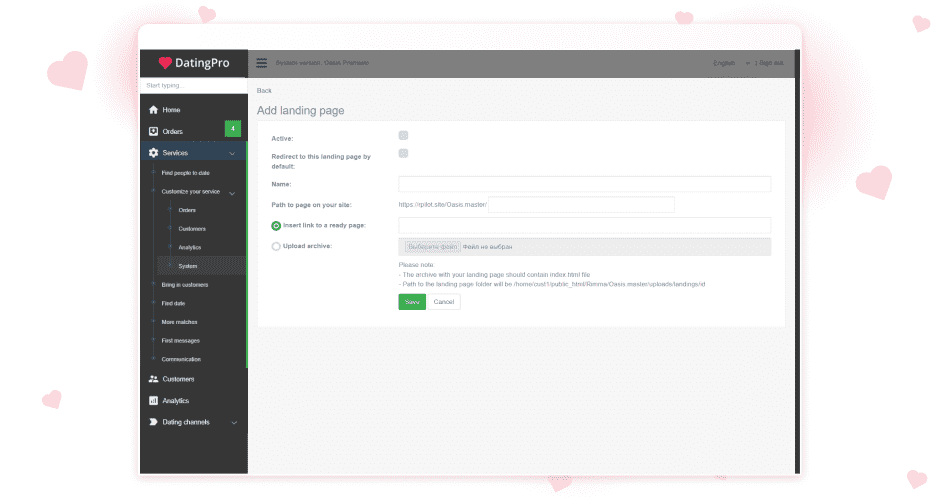940x500 pixels.
Task: Click the choose file button
Action: [433, 246]
